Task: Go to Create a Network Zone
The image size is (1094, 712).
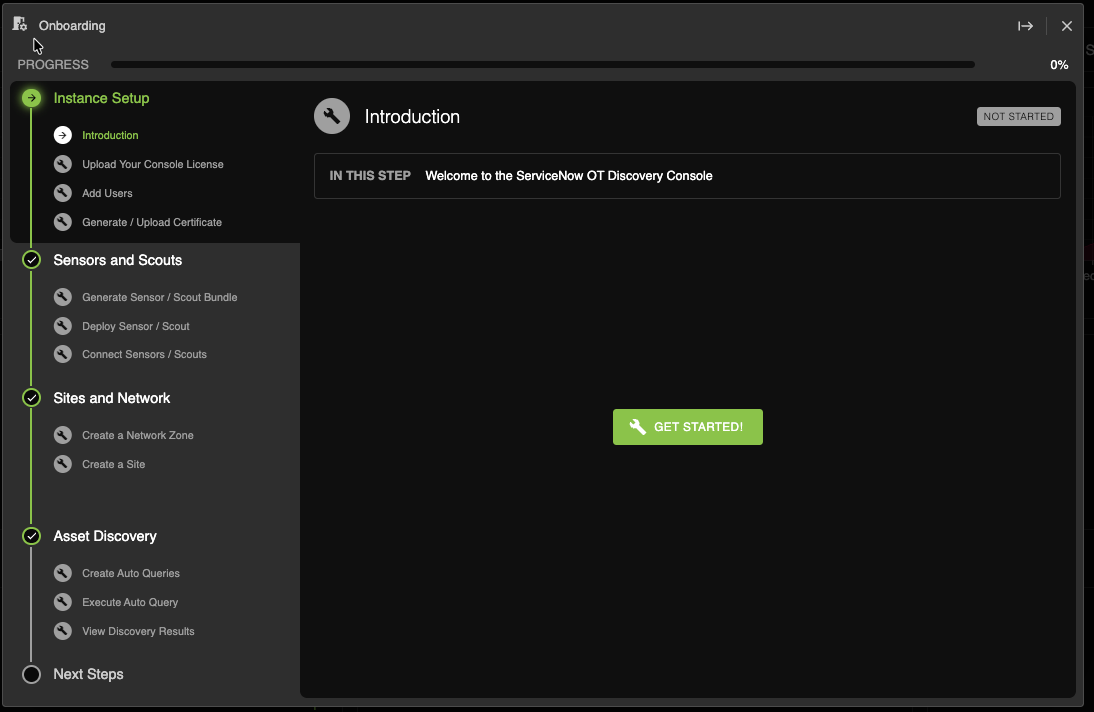Action: point(138,436)
